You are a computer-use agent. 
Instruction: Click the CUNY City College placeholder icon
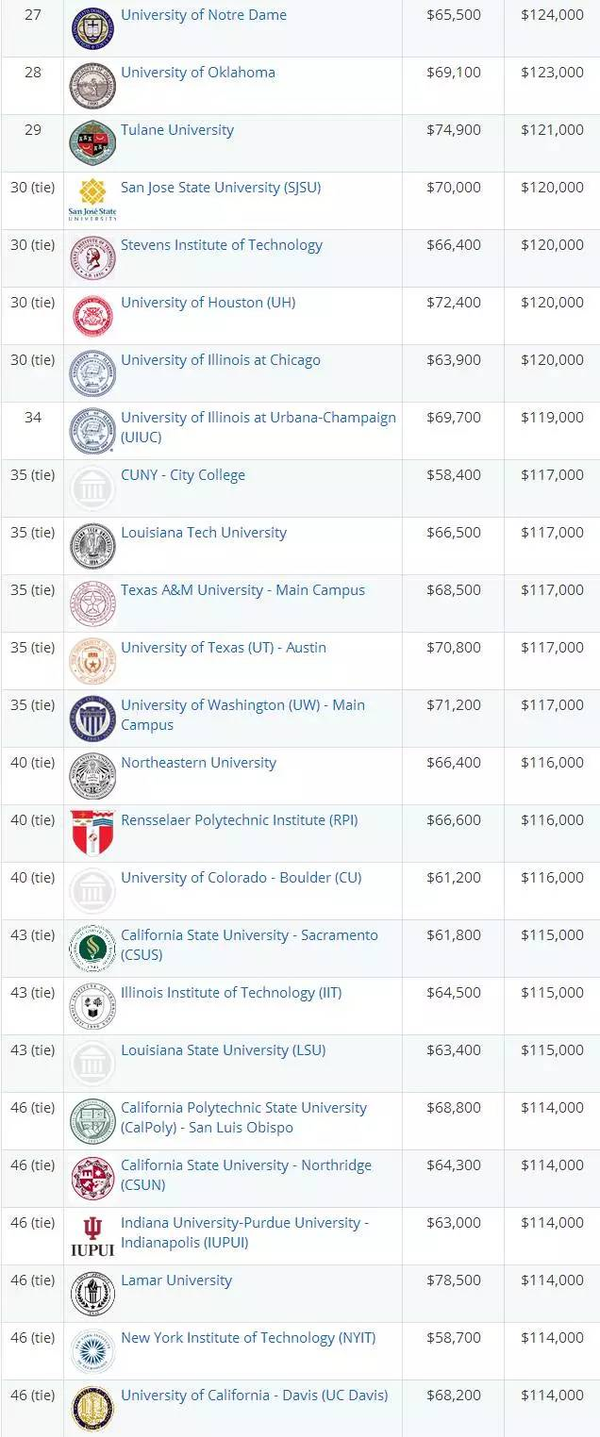click(x=93, y=488)
